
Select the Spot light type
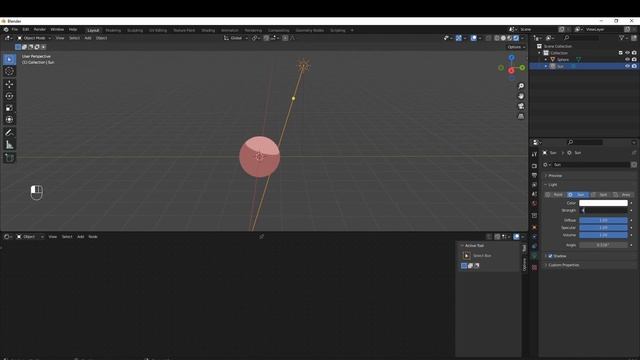point(600,195)
